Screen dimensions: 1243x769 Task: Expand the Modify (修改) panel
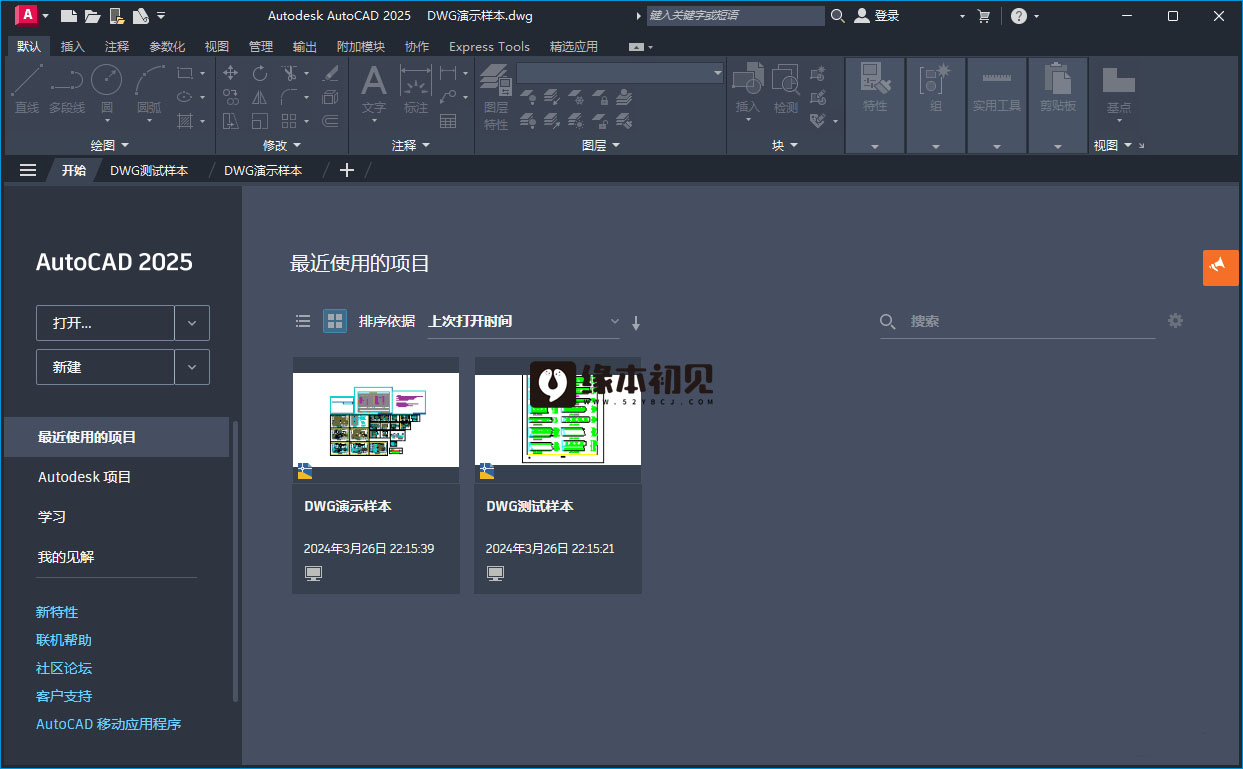click(281, 145)
